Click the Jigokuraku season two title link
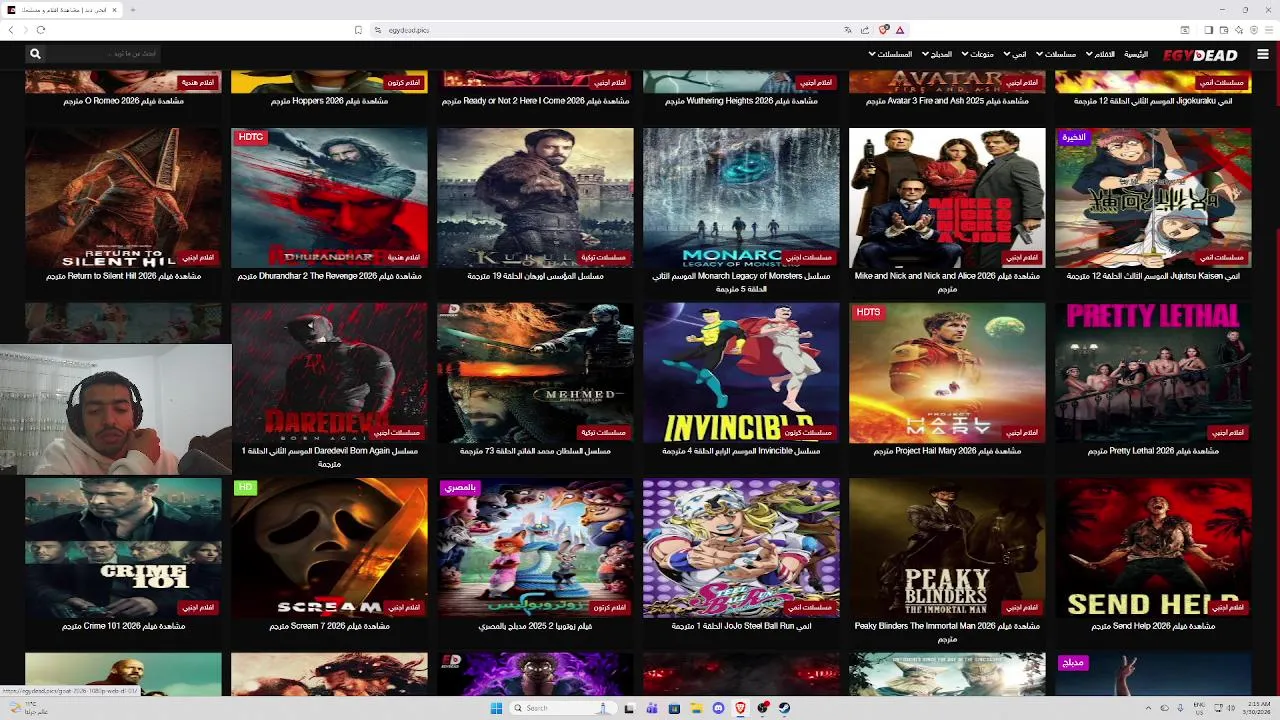The width and height of the screenshot is (1280, 720). click(x=1153, y=101)
